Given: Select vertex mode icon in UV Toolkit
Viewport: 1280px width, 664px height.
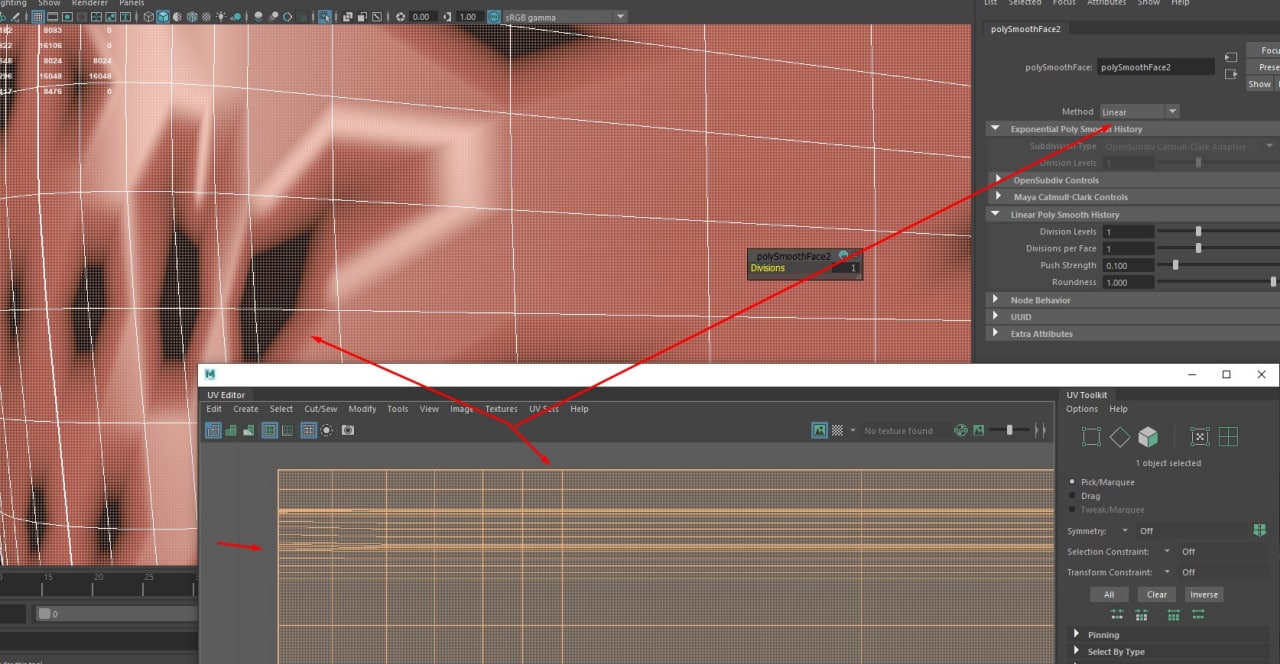Looking at the screenshot, I should point(1091,437).
